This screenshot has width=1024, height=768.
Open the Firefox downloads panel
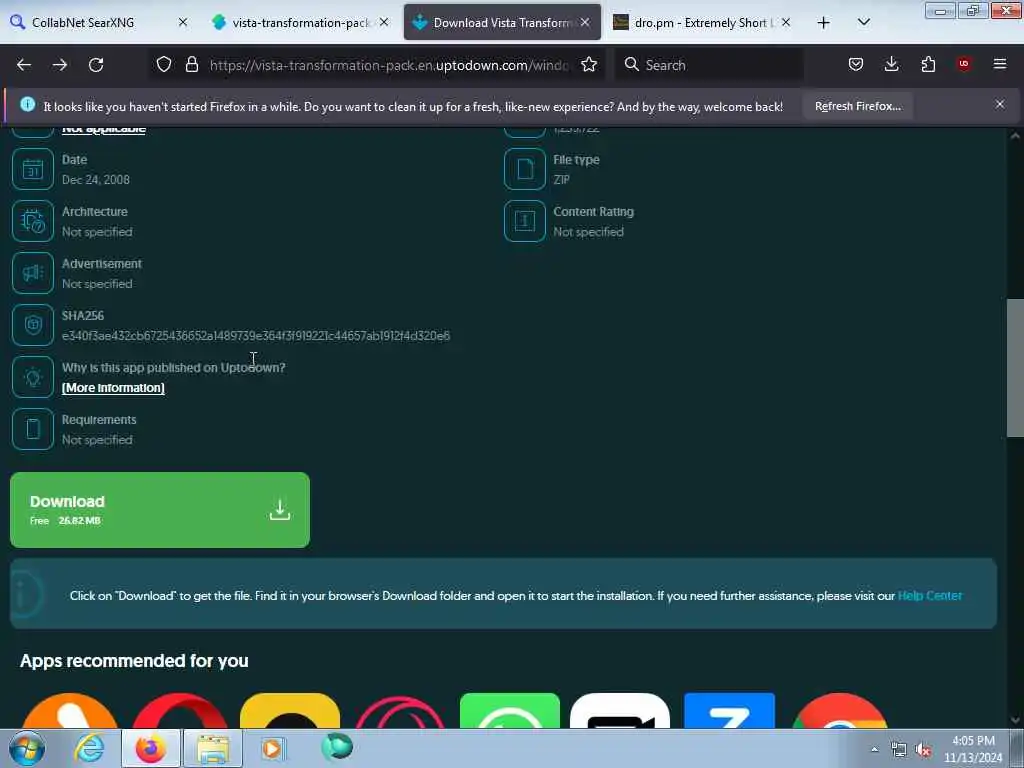pyautogui.click(x=891, y=64)
